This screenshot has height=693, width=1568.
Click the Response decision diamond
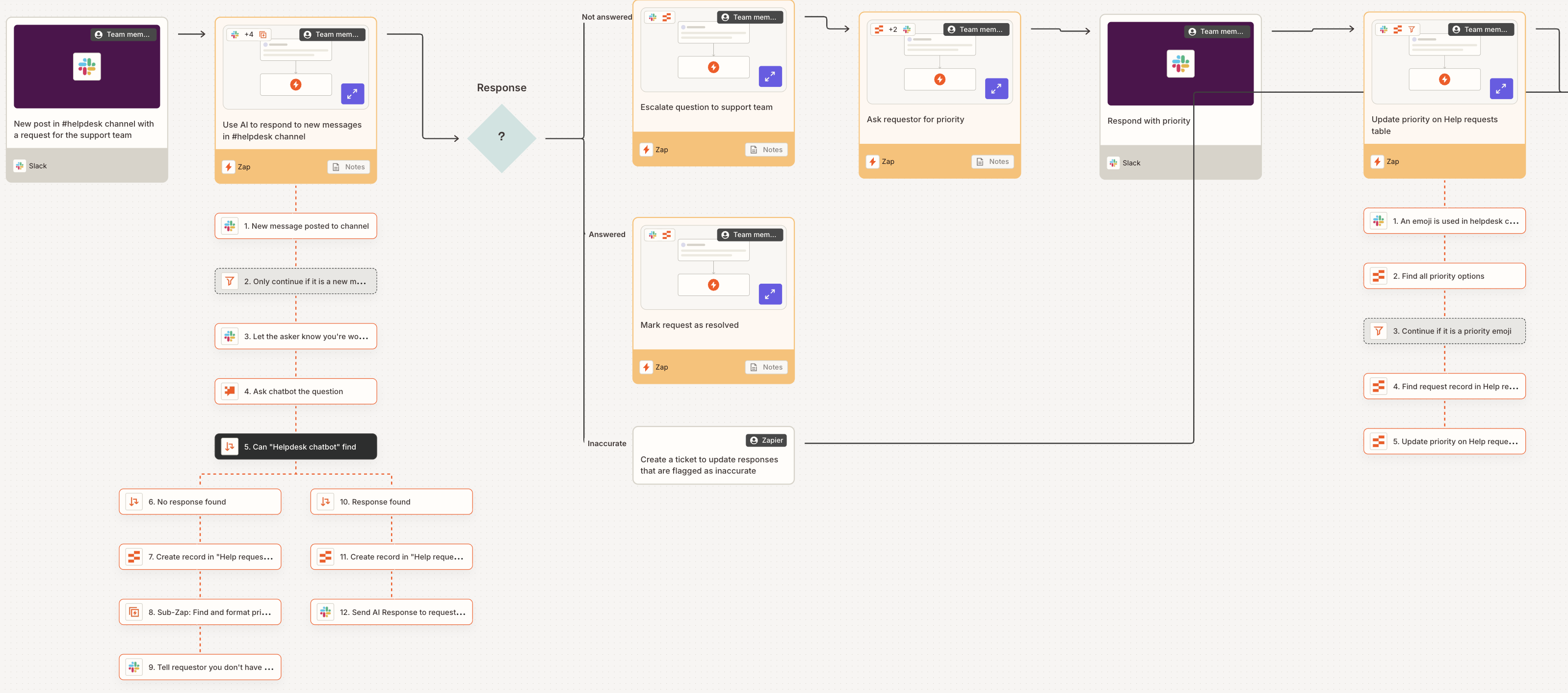click(x=501, y=136)
